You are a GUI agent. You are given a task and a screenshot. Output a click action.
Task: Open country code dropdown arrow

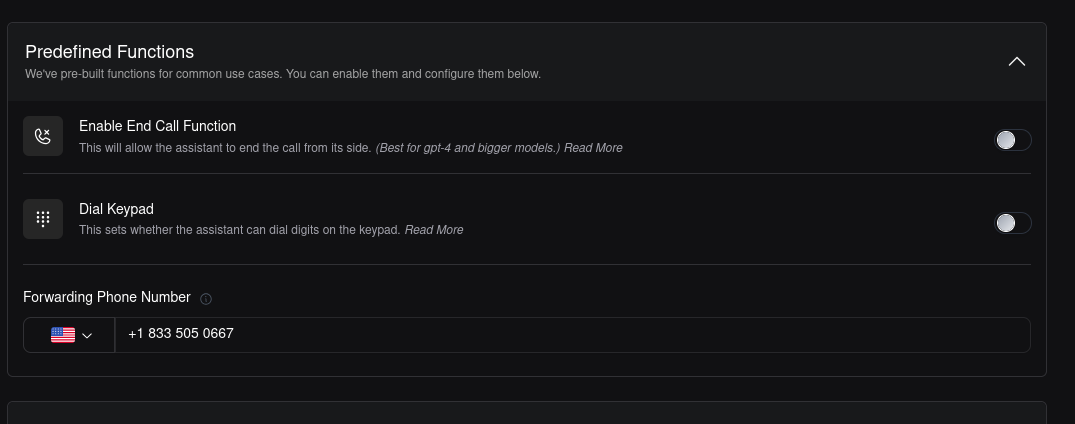tap(87, 336)
